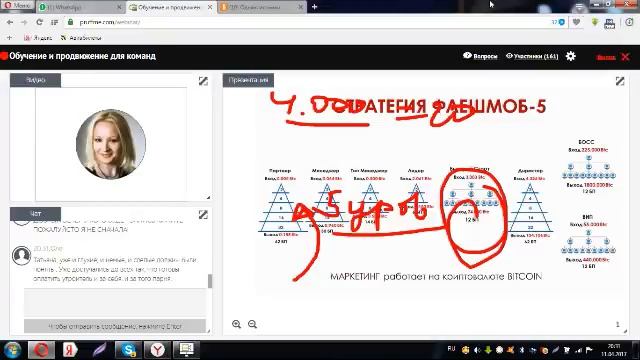
Task: Open the Вопросы panel
Action: point(480,56)
